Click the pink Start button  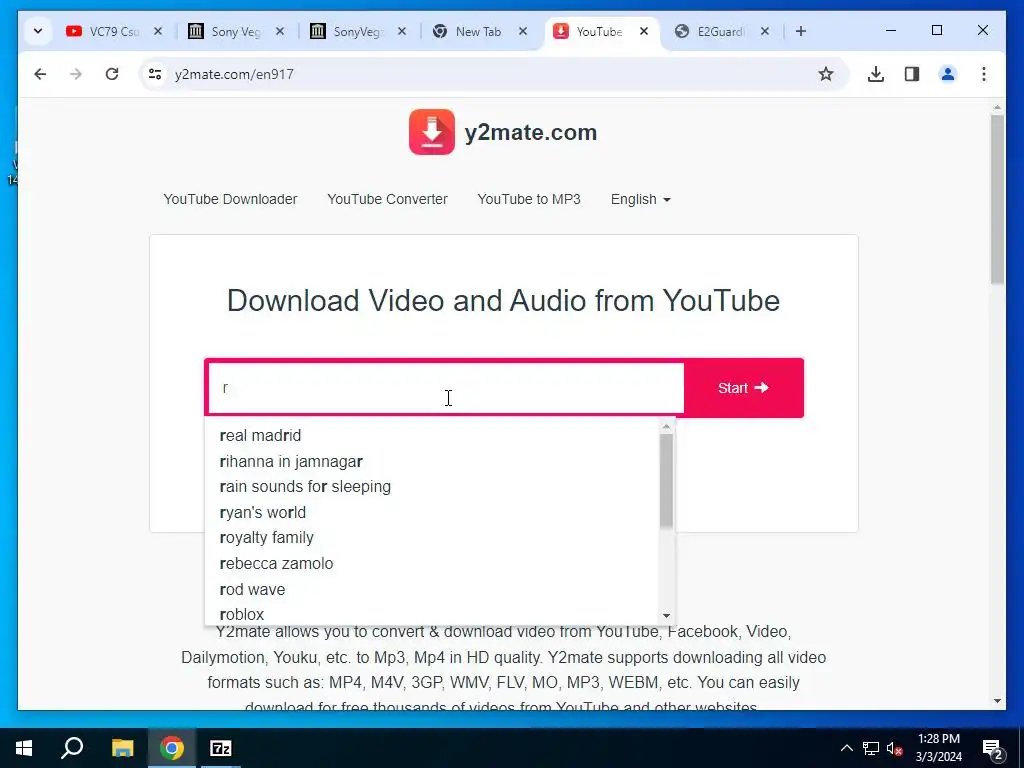pyautogui.click(x=743, y=388)
